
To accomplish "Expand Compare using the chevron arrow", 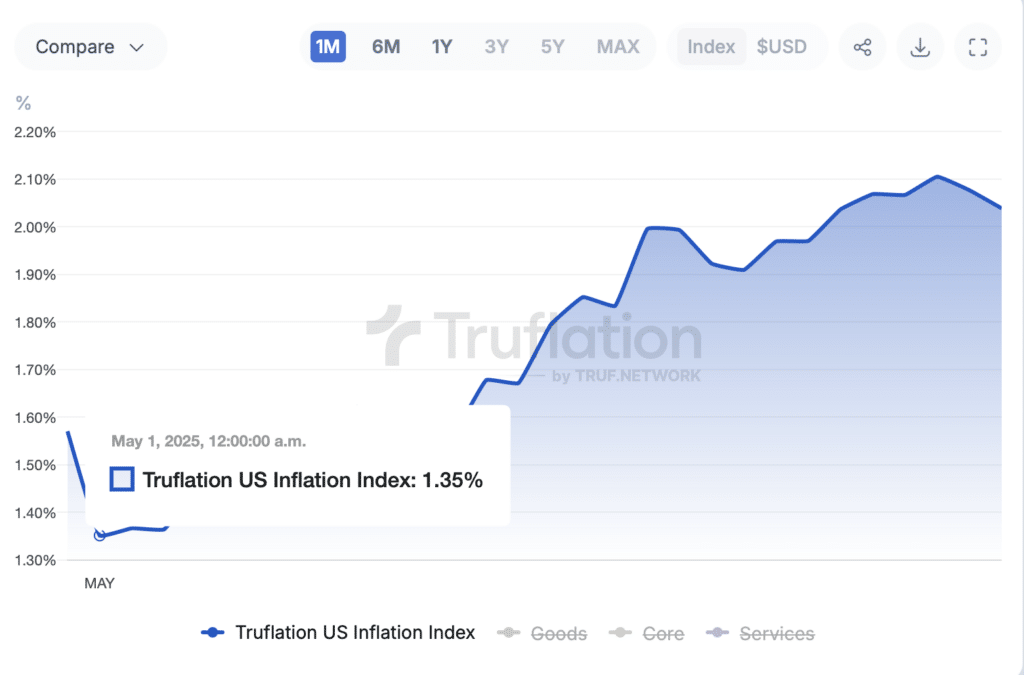I will coord(137,47).
